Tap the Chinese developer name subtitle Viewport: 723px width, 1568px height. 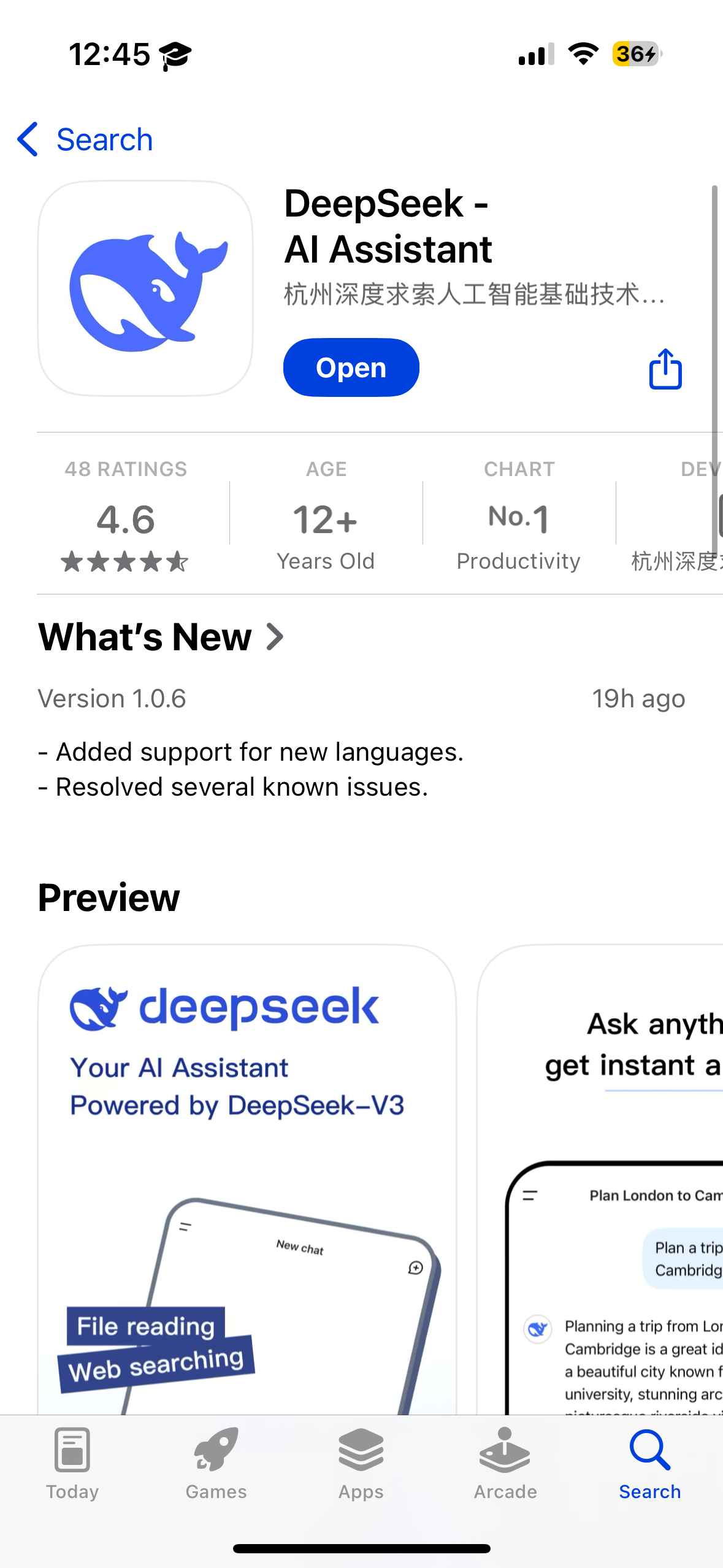click(473, 294)
